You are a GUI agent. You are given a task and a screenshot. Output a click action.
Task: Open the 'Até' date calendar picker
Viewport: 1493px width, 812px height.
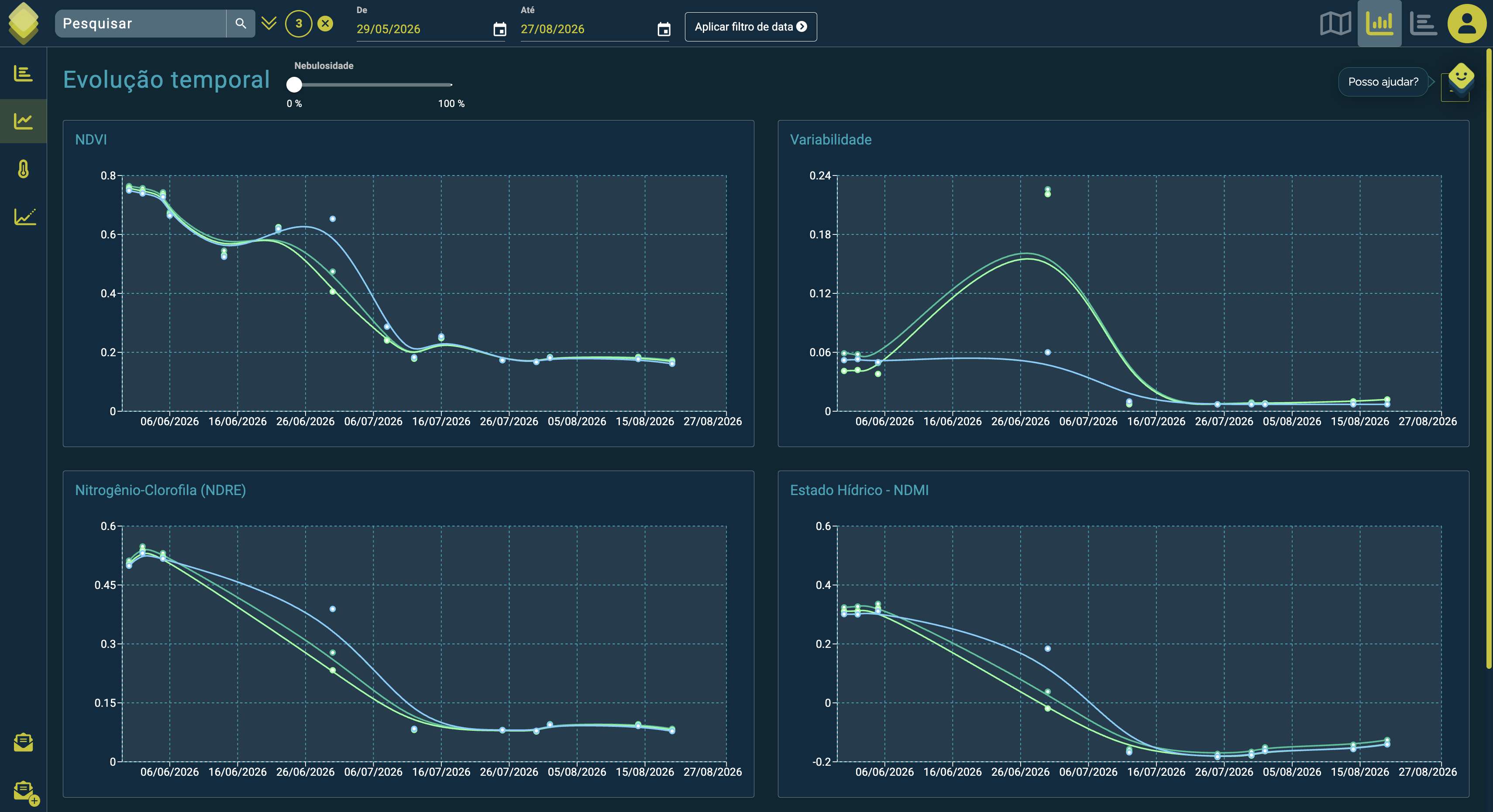click(664, 29)
